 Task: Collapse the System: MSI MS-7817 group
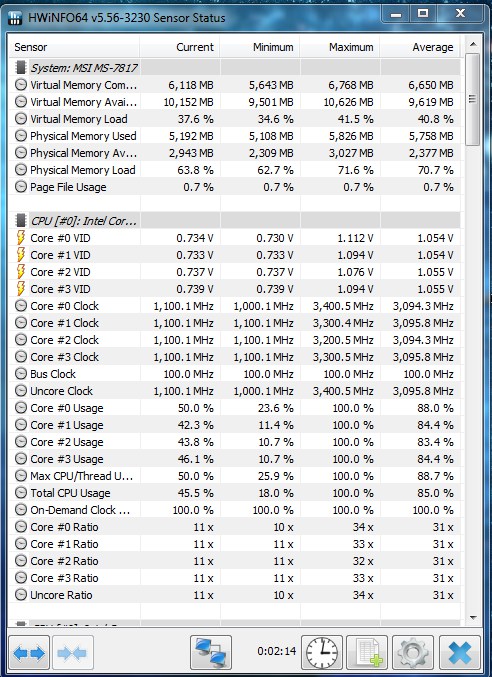tap(21, 67)
